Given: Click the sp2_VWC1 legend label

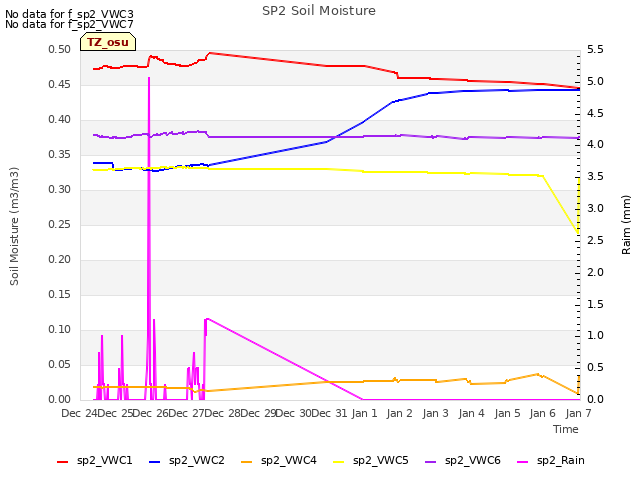Looking at the screenshot, I should [104, 460].
